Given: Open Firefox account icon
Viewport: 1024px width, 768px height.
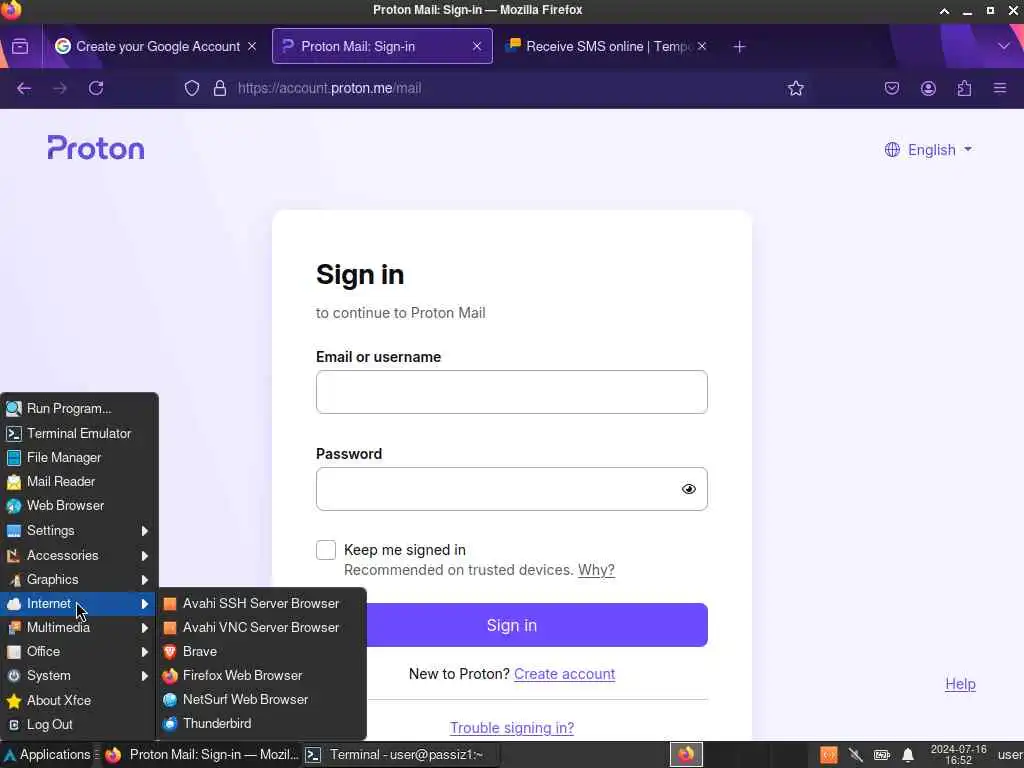Looking at the screenshot, I should (928, 88).
